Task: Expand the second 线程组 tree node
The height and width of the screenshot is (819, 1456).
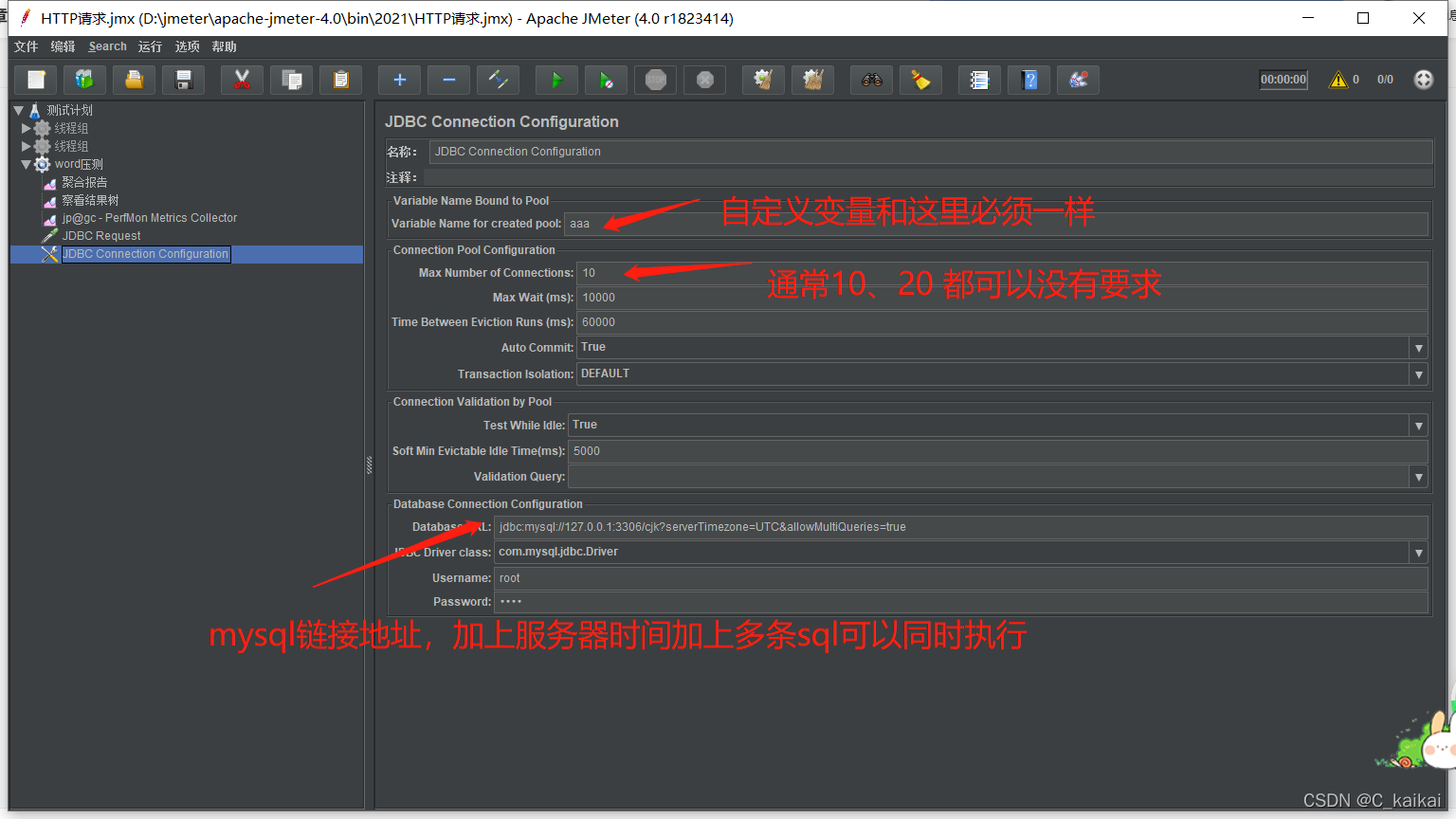Action: [x=27, y=146]
